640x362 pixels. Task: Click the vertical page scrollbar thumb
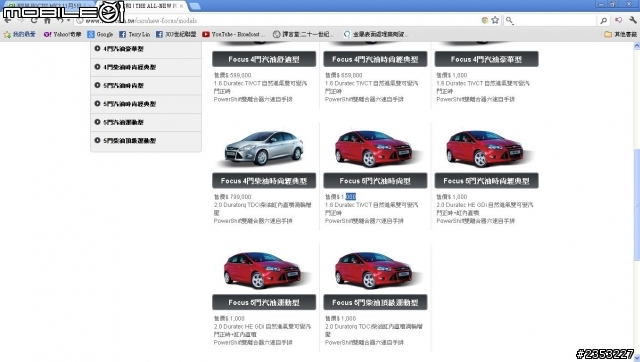point(636,204)
